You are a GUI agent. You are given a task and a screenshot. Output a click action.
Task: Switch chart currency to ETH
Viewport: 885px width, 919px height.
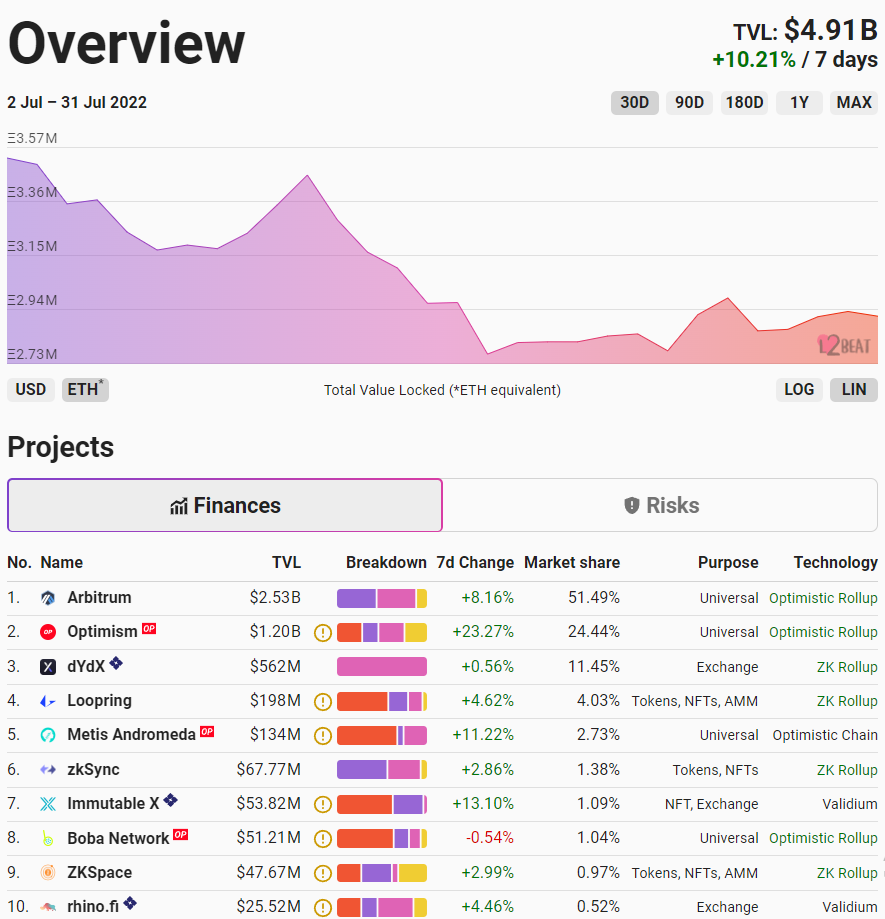(85, 389)
